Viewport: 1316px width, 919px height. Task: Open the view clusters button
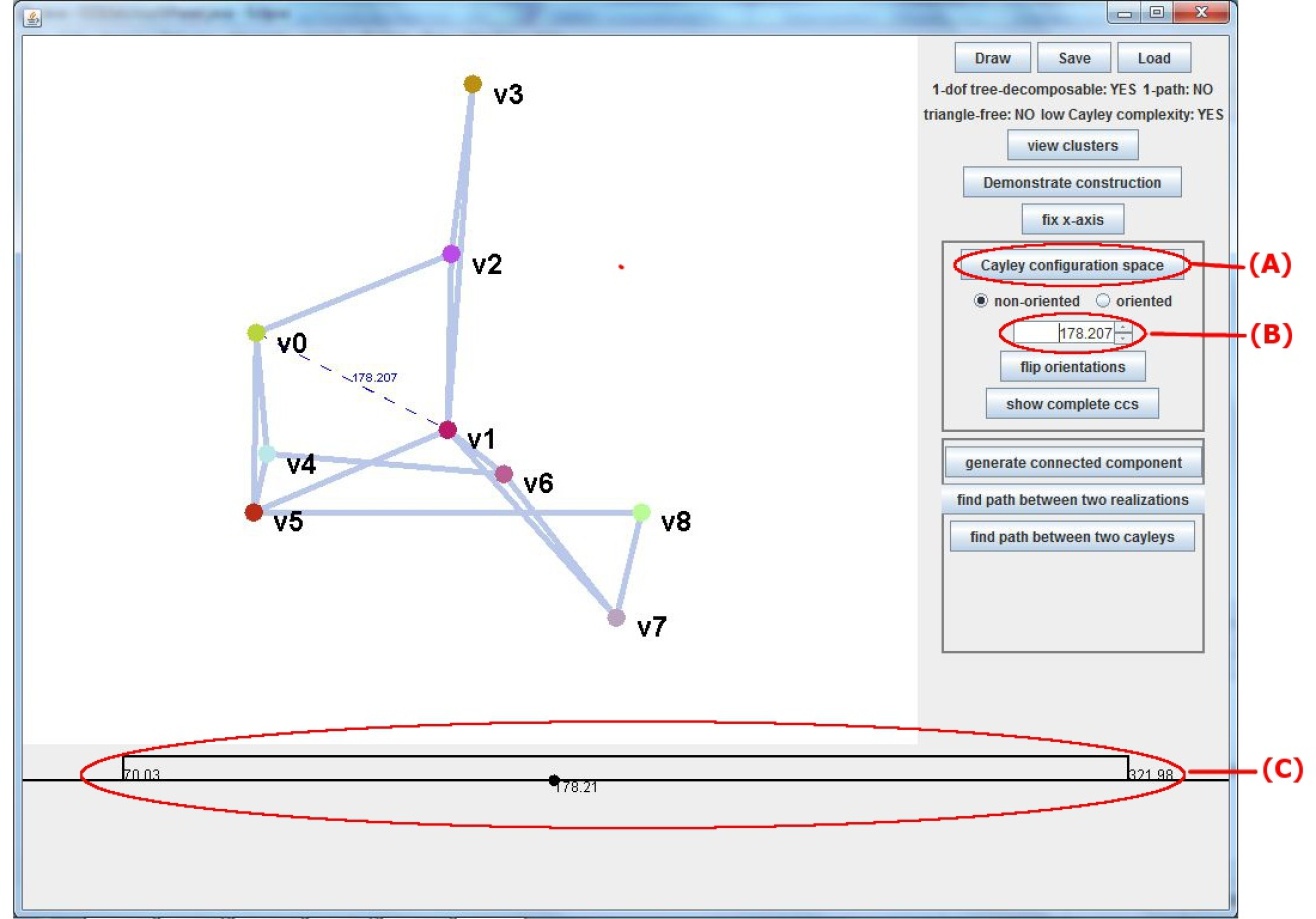(x=1072, y=146)
